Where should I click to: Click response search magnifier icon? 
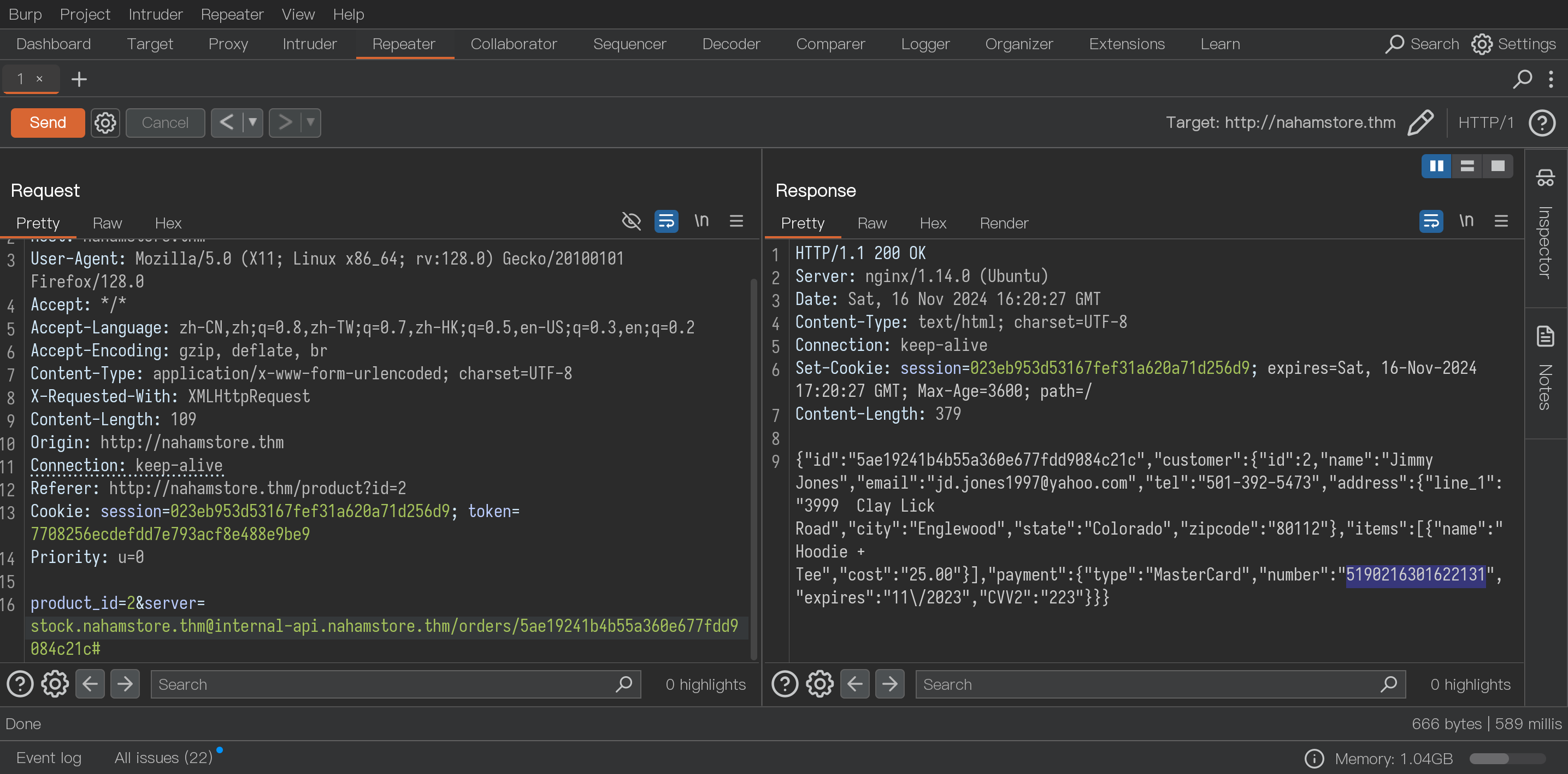point(1388,684)
